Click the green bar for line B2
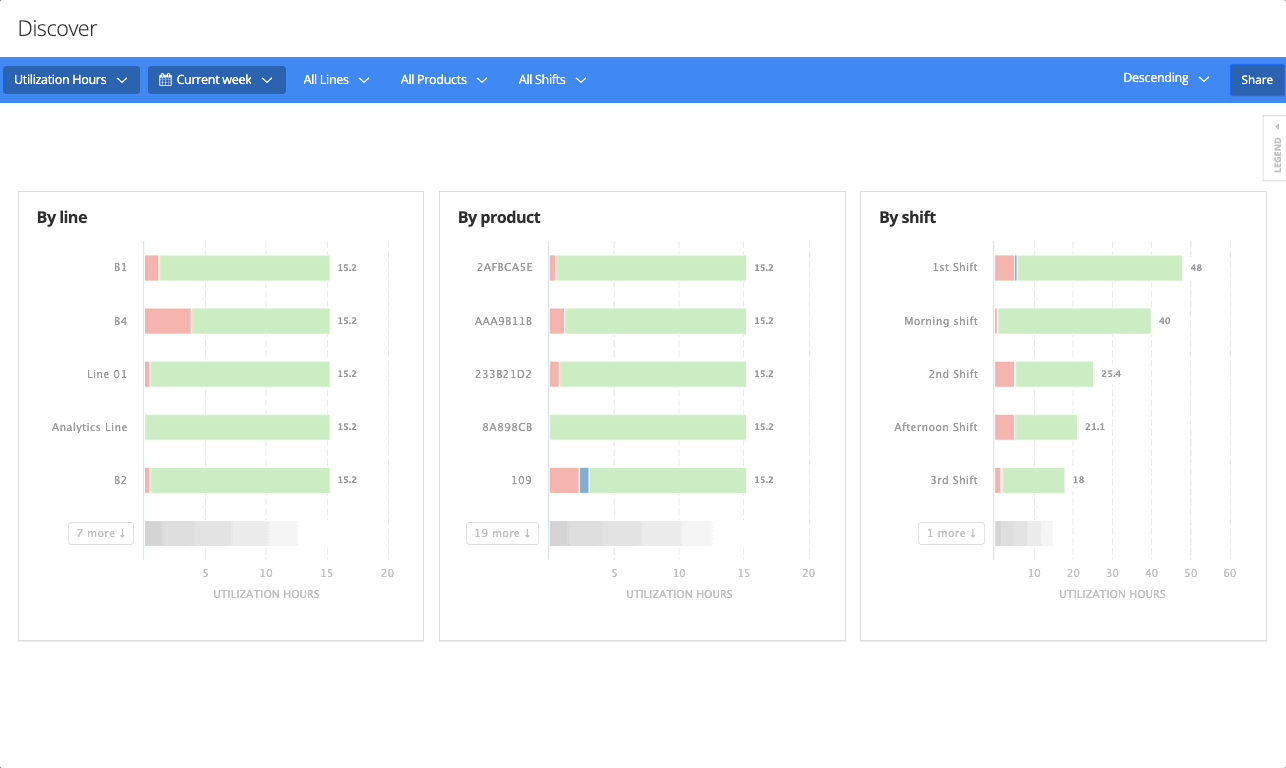The image size is (1286, 768). coord(240,480)
